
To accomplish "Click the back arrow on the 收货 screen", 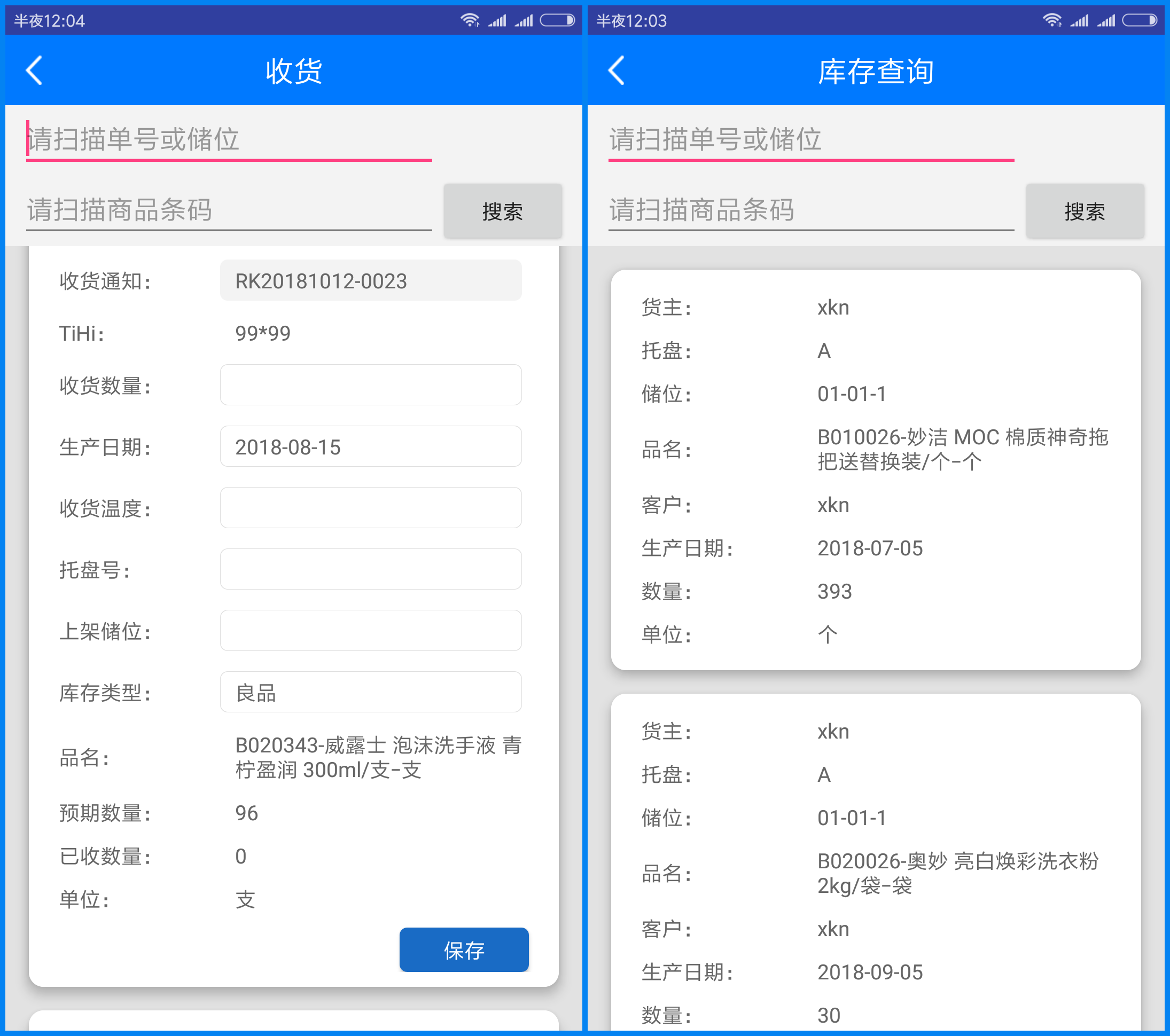I will [x=33, y=70].
